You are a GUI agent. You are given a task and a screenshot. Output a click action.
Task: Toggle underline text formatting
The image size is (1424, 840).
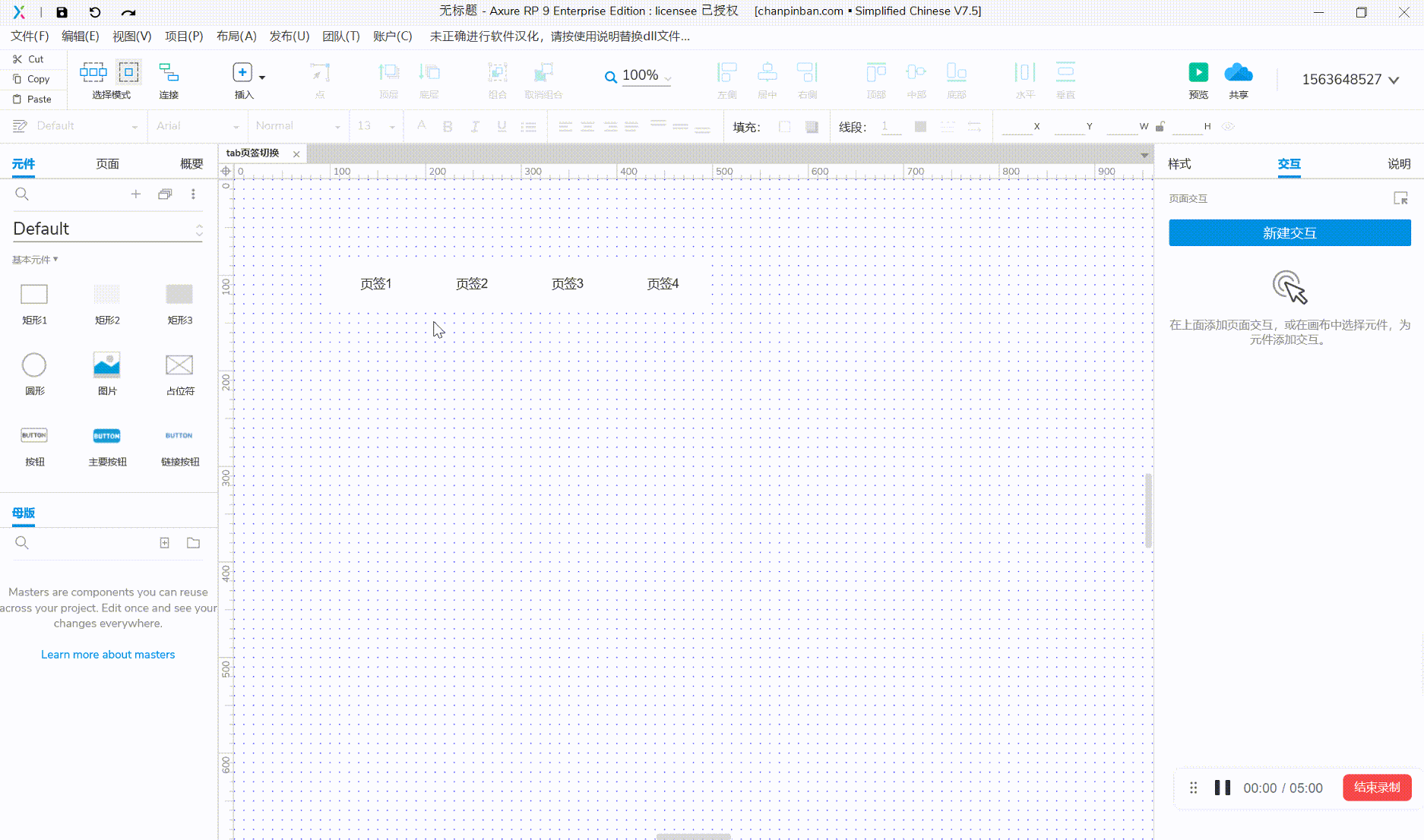pyautogui.click(x=502, y=127)
